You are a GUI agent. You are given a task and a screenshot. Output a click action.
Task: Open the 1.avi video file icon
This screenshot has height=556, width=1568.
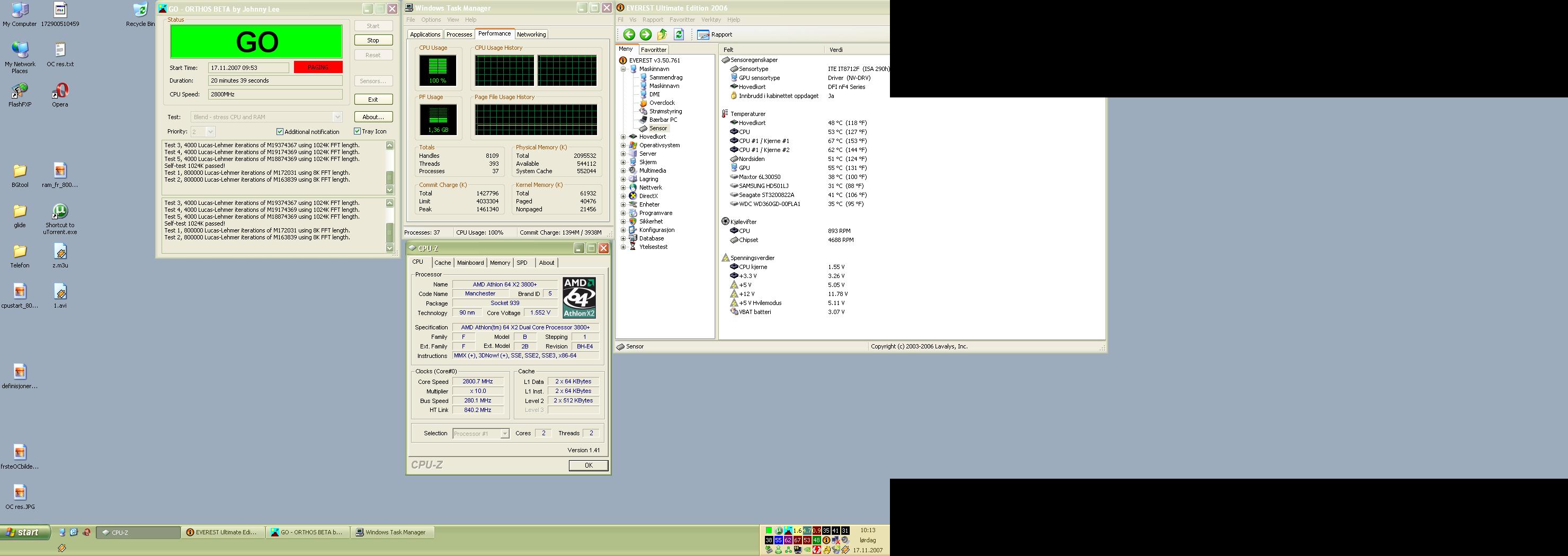click(60, 296)
